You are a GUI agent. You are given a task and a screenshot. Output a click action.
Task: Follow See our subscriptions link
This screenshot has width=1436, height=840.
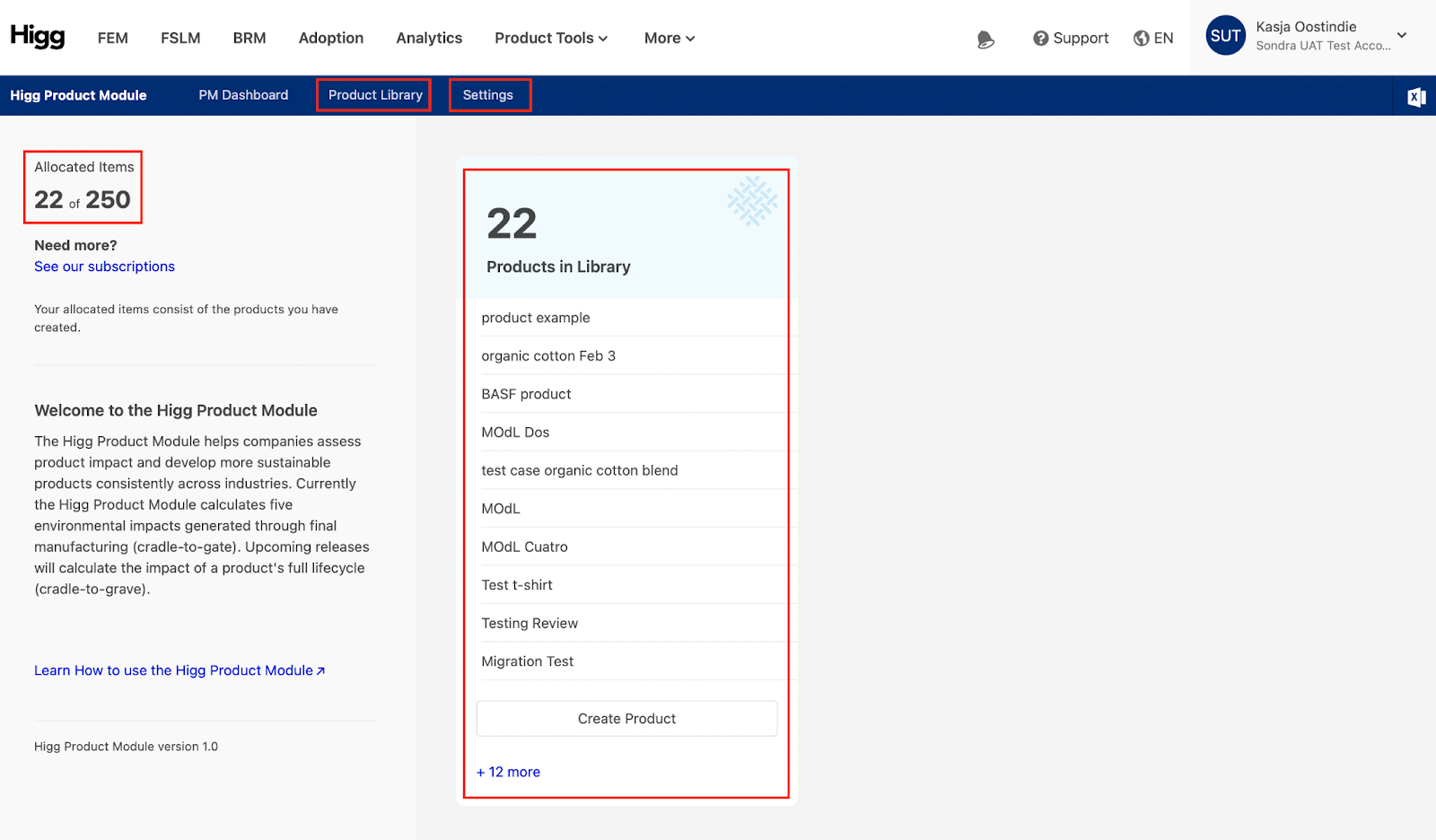click(104, 267)
